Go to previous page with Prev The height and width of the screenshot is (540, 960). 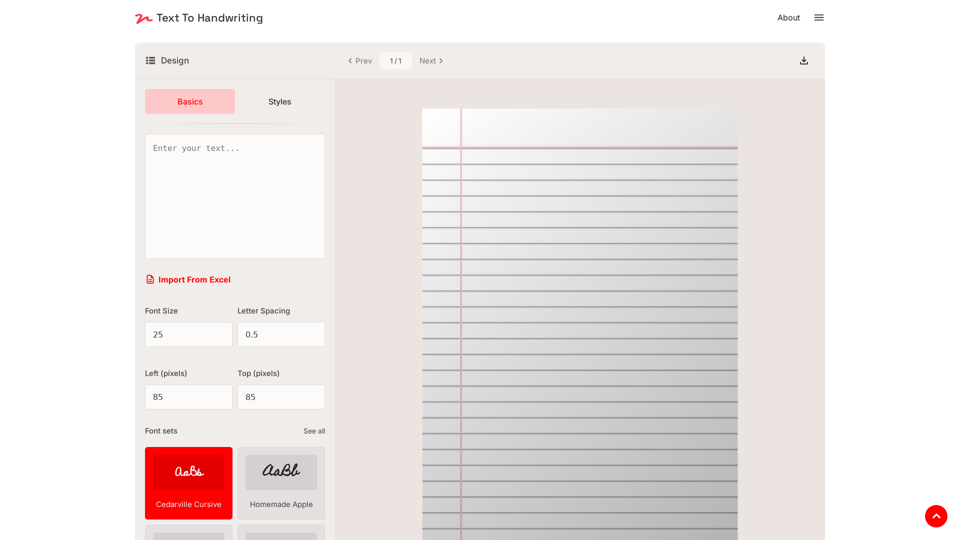pyautogui.click(x=360, y=61)
